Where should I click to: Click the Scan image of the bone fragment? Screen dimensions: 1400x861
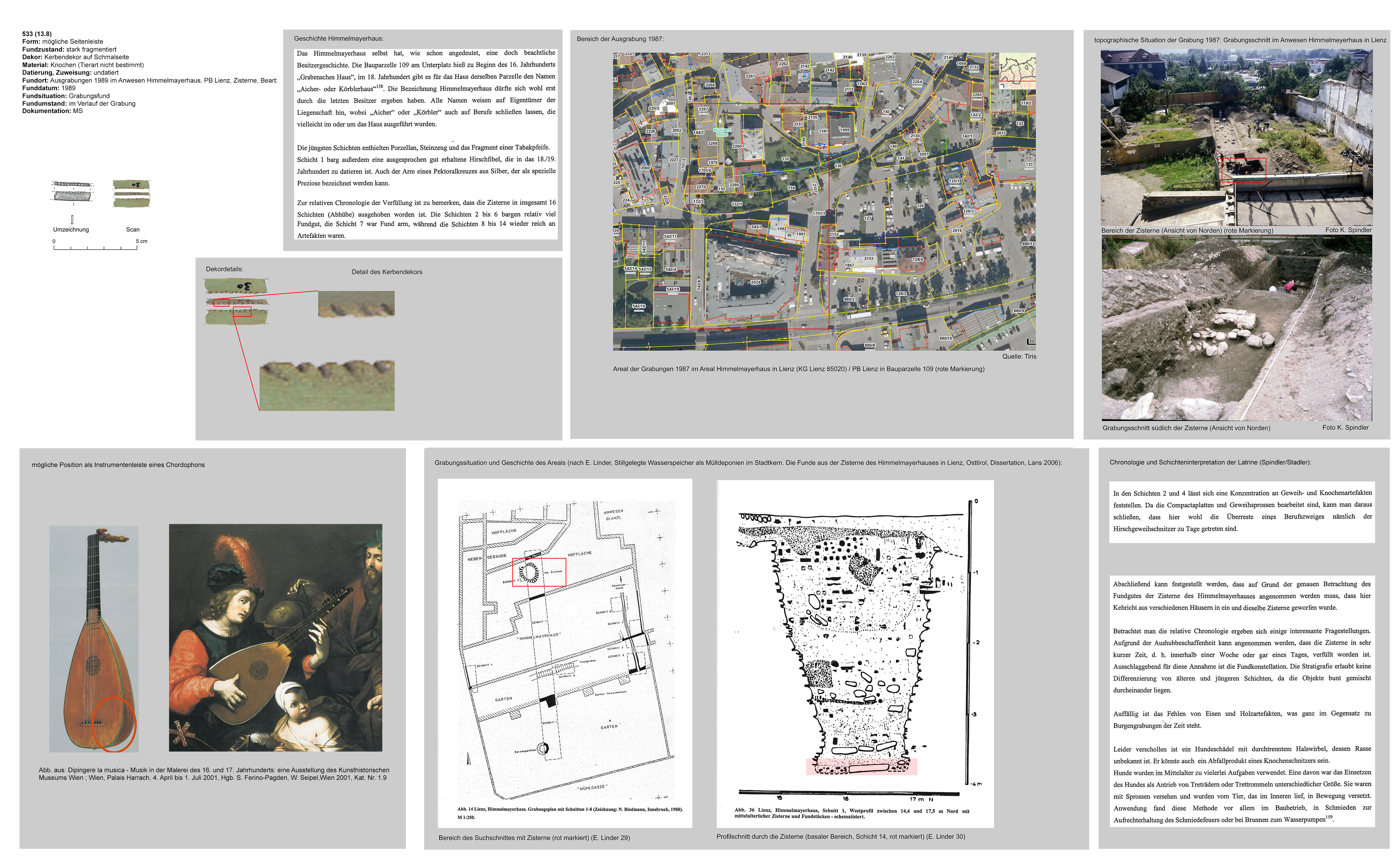(x=132, y=194)
